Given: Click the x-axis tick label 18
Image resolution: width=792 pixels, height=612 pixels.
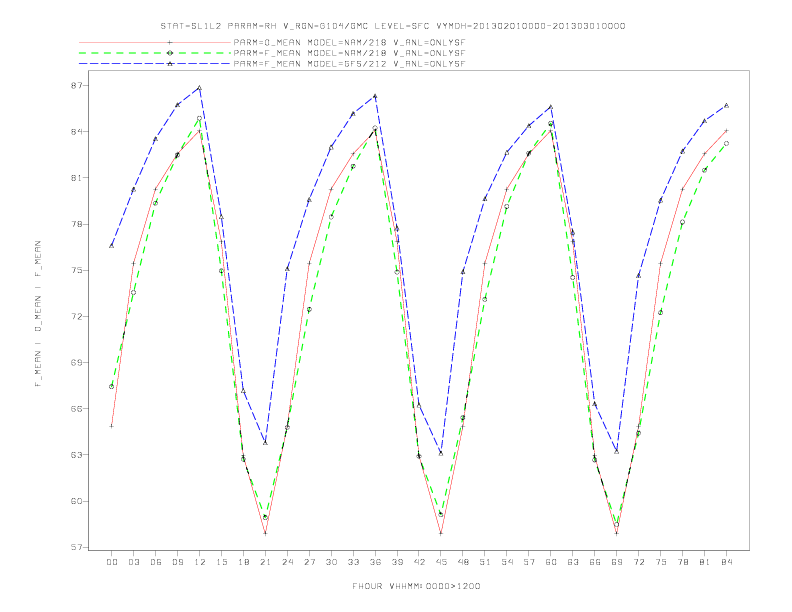Looking at the screenshot, I should [x=243, y=562].
